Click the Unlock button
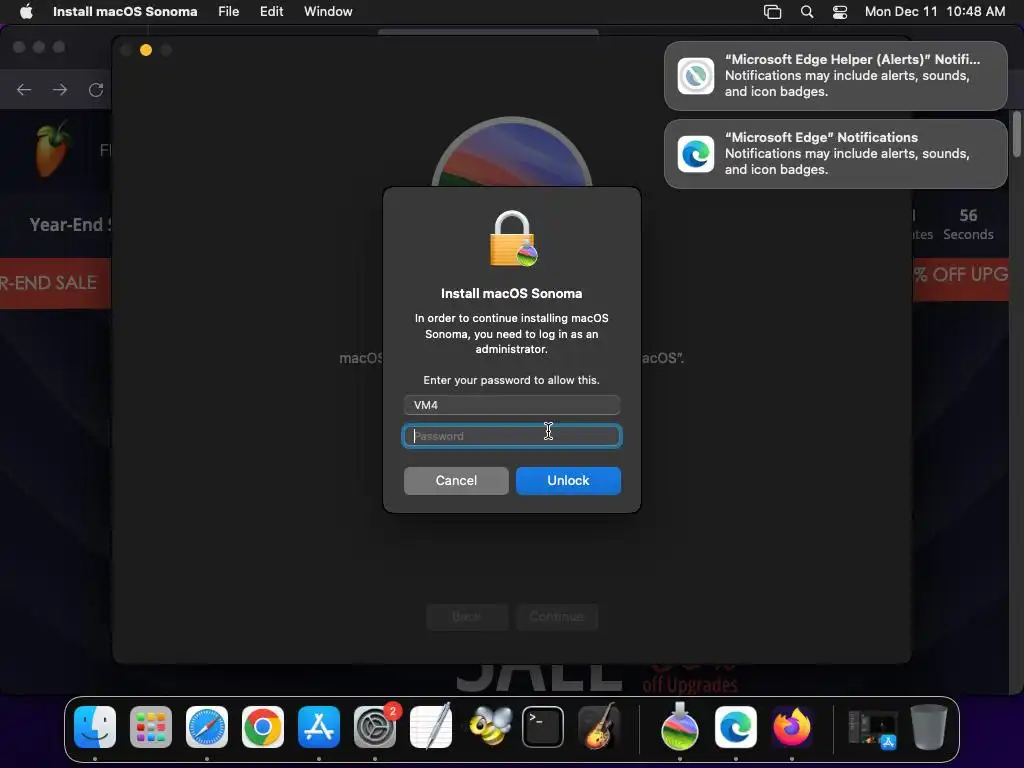The height and width of the screenshot is (768, 1024). pos(568,481)
